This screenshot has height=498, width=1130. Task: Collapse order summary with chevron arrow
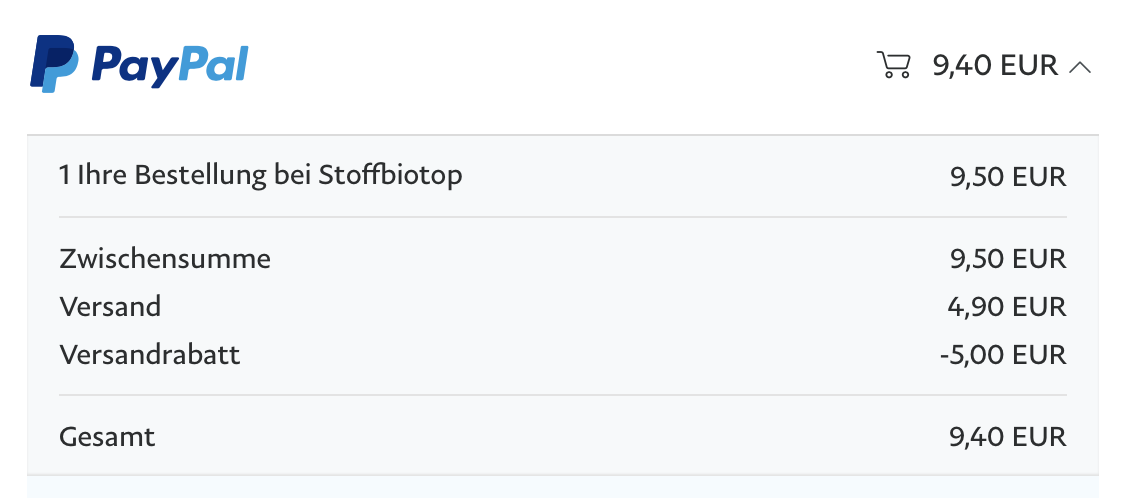click(1079, 67)
